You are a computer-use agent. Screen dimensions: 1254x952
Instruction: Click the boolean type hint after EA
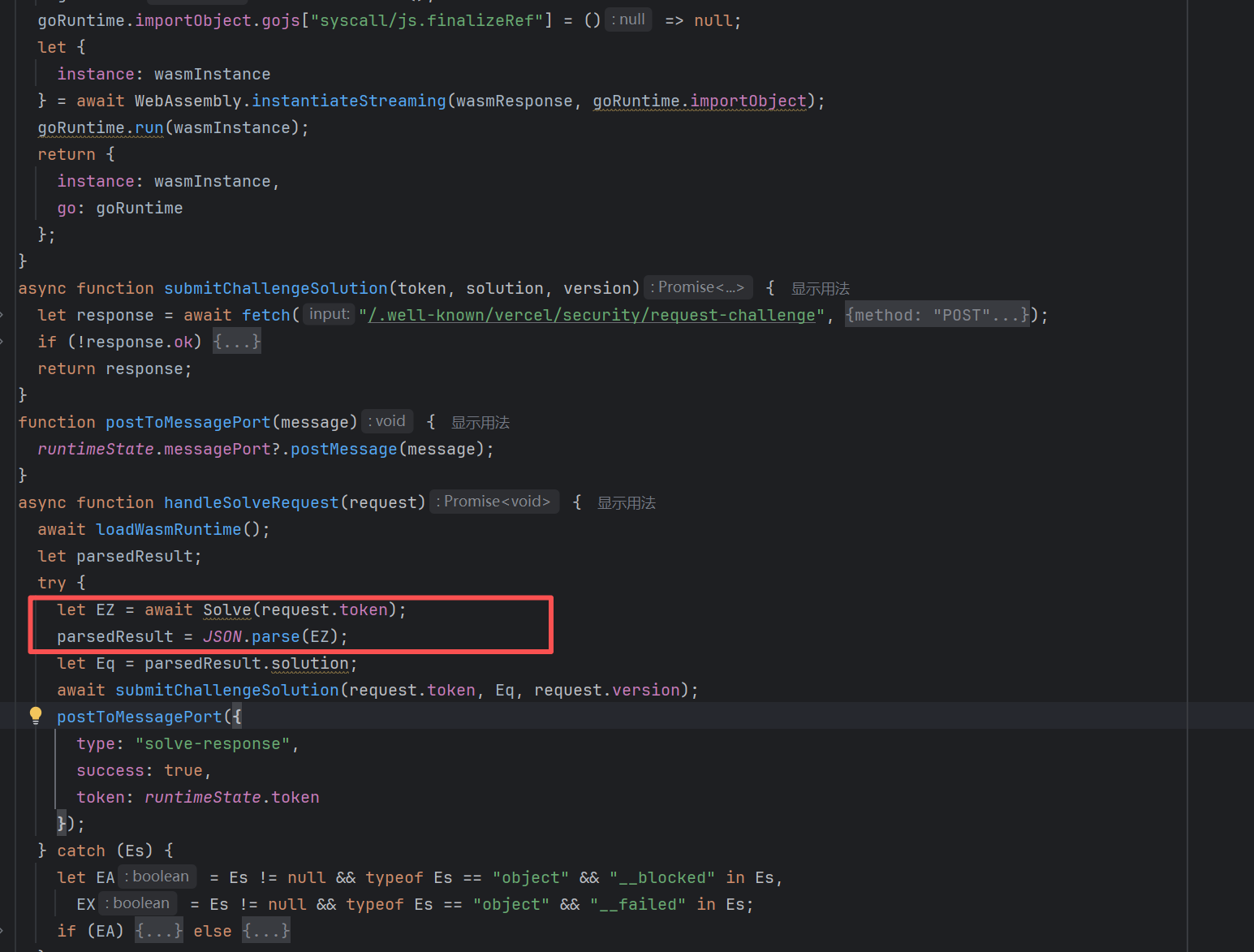tap(157, 877)
